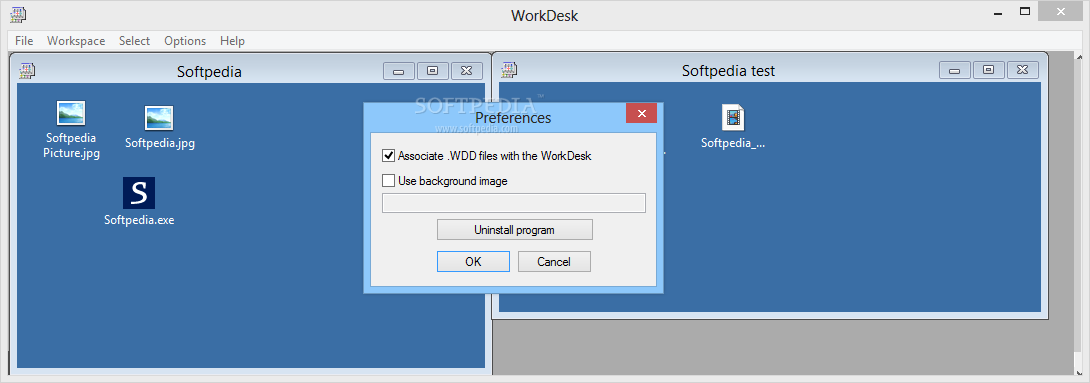
Task: Click the Softpedia.exe file name label
Action: [139, 220]
